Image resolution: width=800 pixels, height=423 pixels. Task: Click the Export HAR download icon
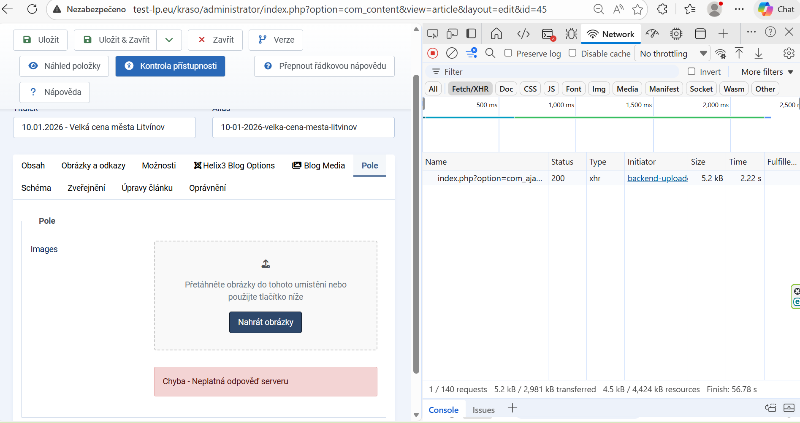click(759, 53)
